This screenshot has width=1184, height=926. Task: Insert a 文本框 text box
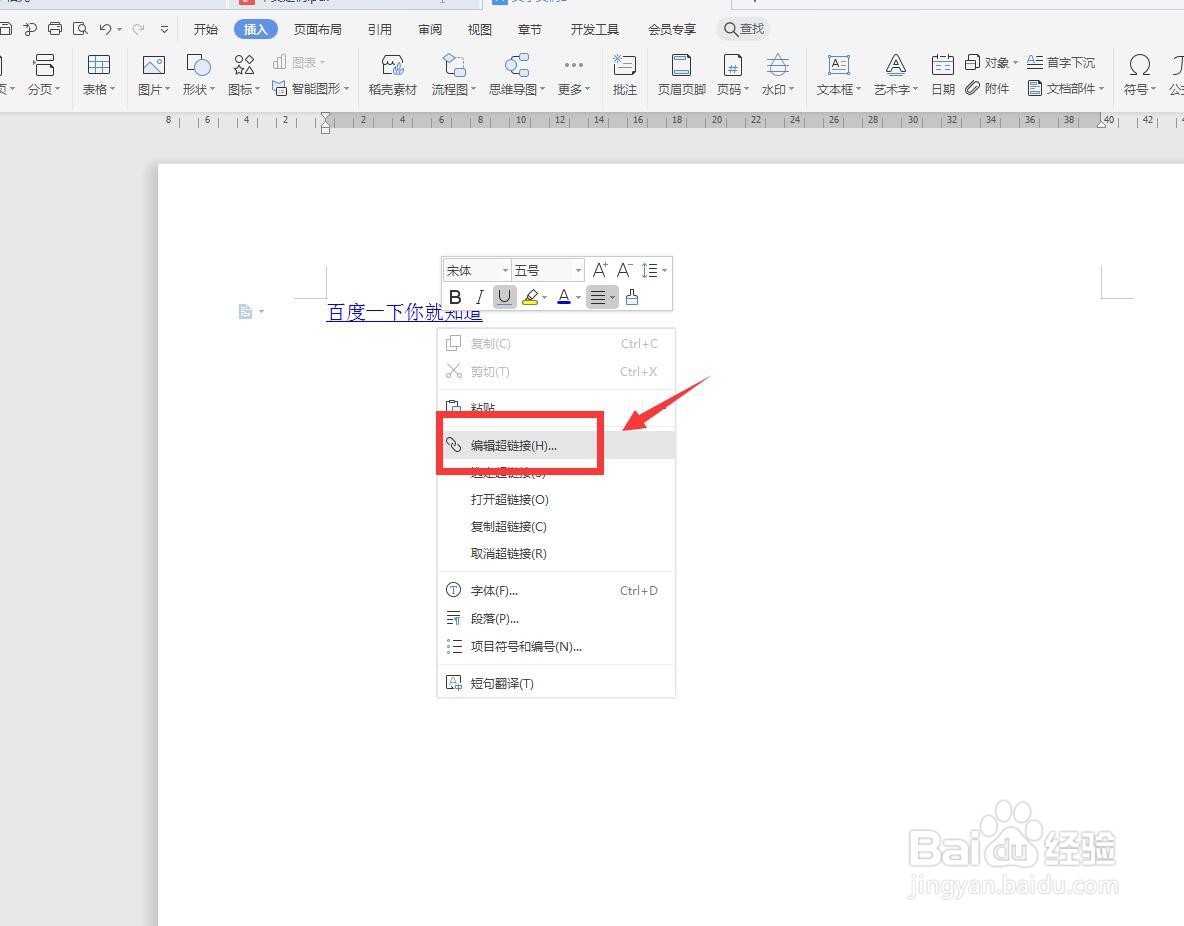click(838, 74)
